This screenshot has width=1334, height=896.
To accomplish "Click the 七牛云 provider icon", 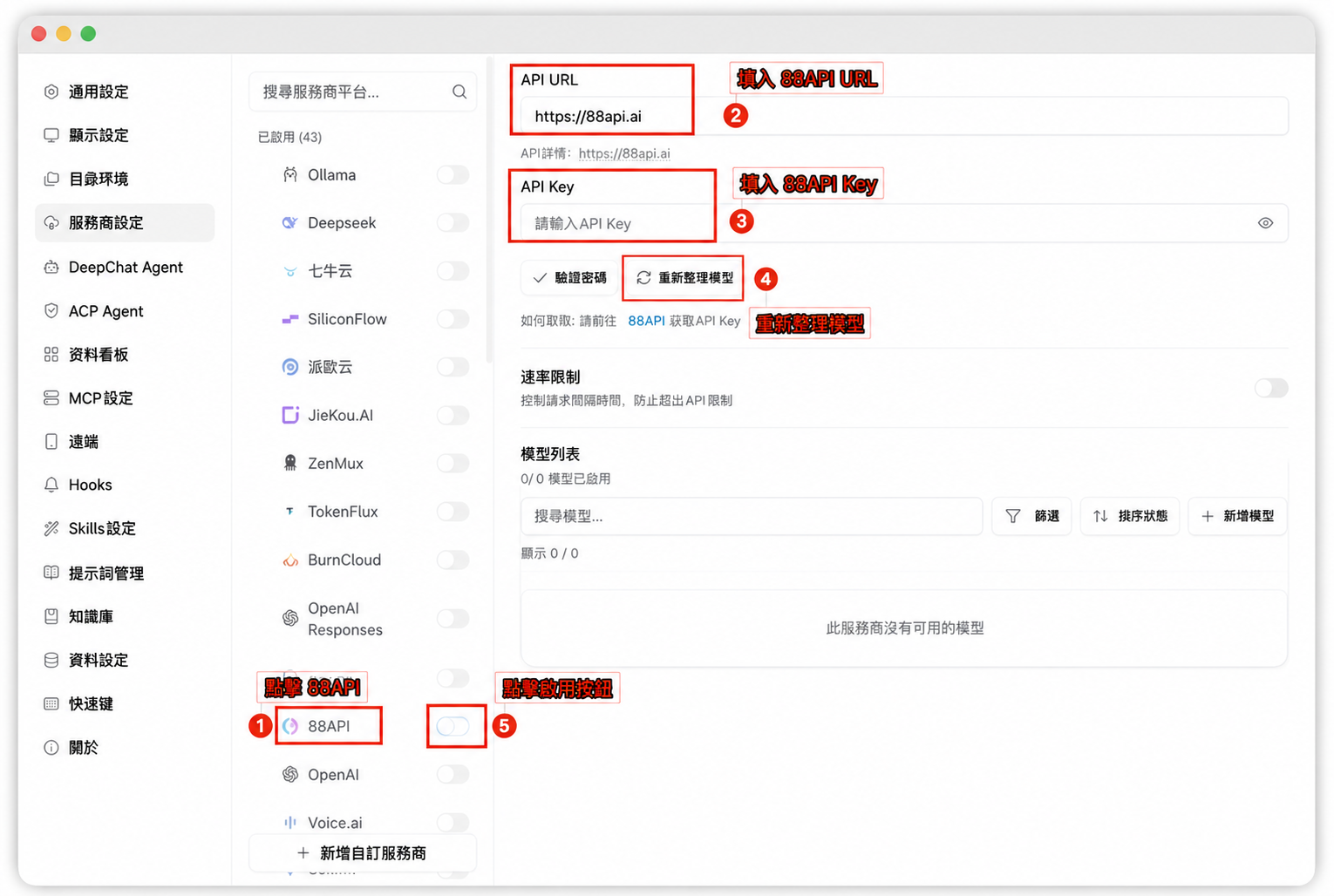I will 290,271.
